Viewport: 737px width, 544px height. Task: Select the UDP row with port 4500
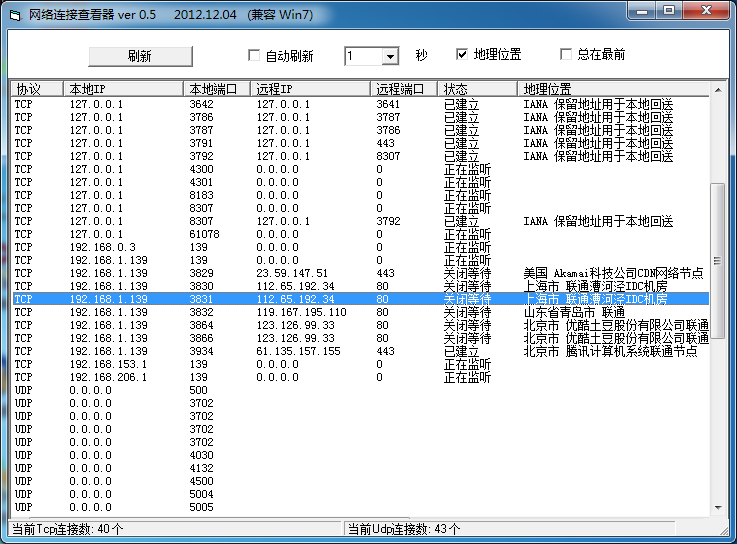pos(361,481)
